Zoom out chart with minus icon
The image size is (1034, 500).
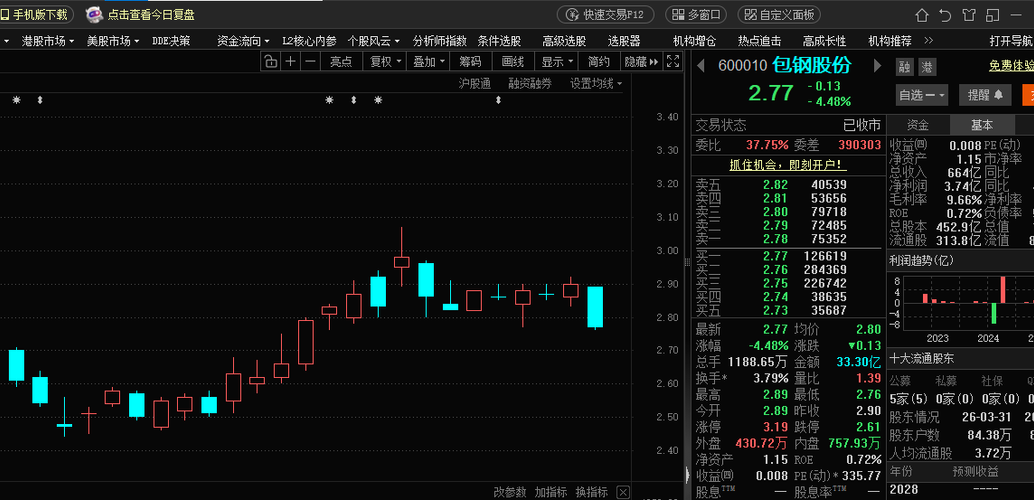(311, 62)
